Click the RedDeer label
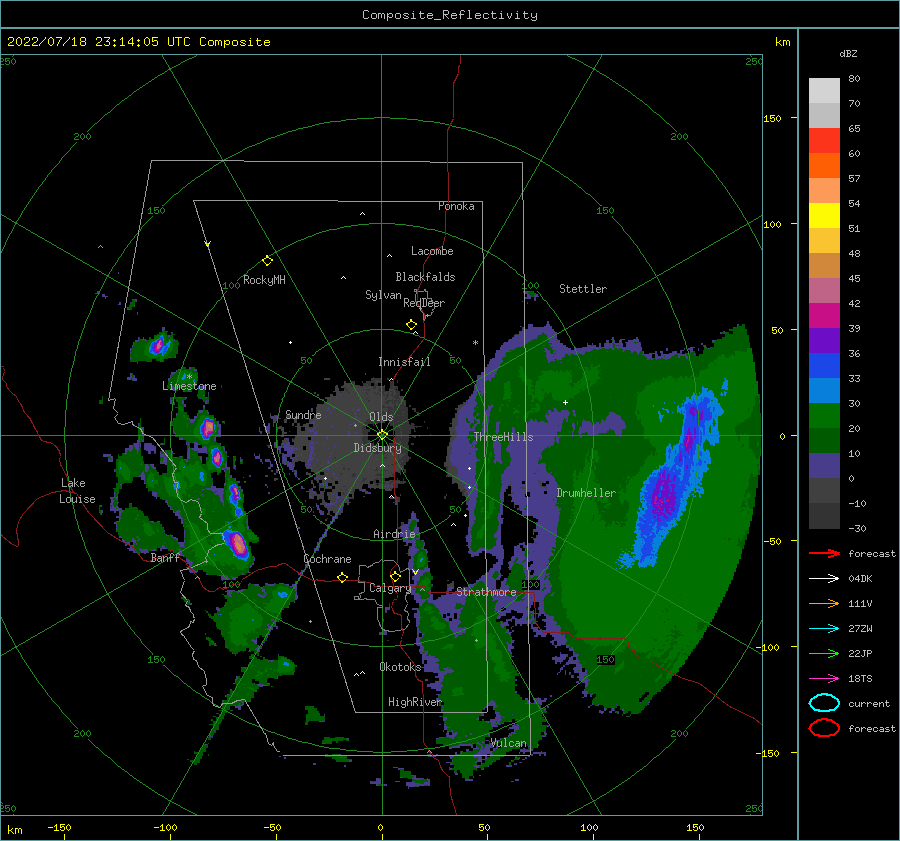The height and width of the screenshot is (841, 900). coord(424,303)
